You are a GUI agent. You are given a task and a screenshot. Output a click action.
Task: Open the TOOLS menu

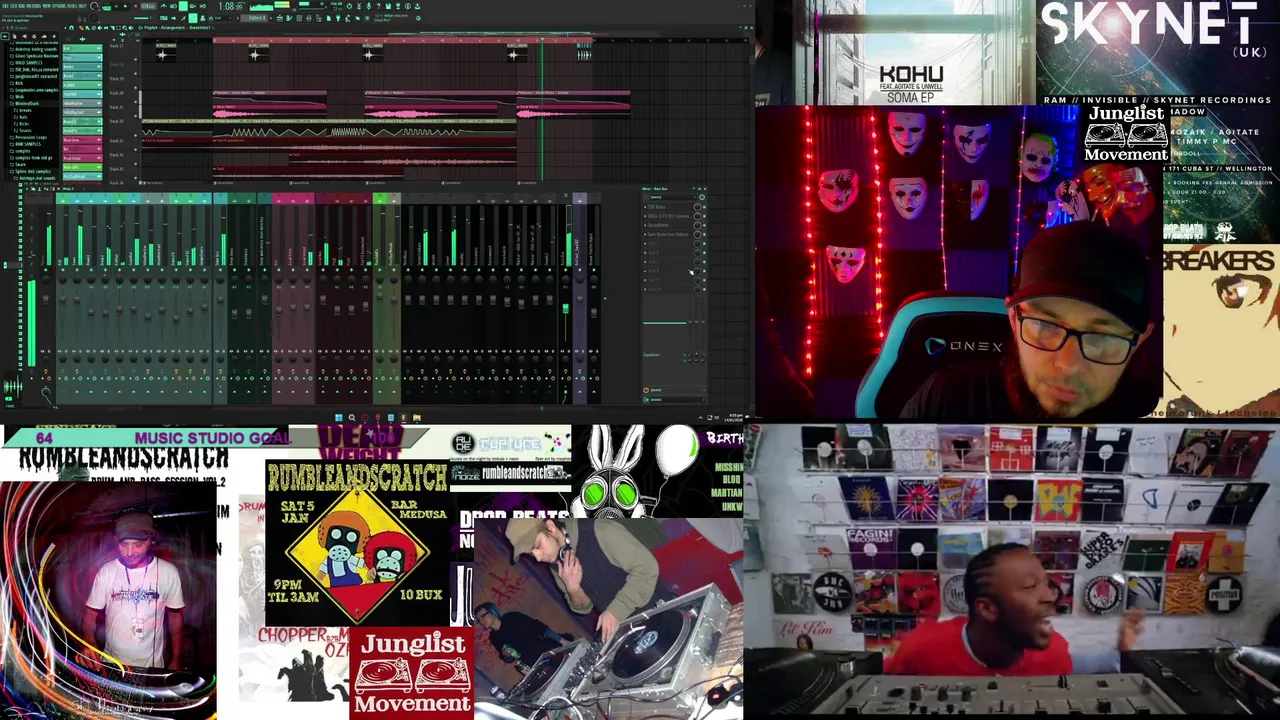tap(72, 6)
